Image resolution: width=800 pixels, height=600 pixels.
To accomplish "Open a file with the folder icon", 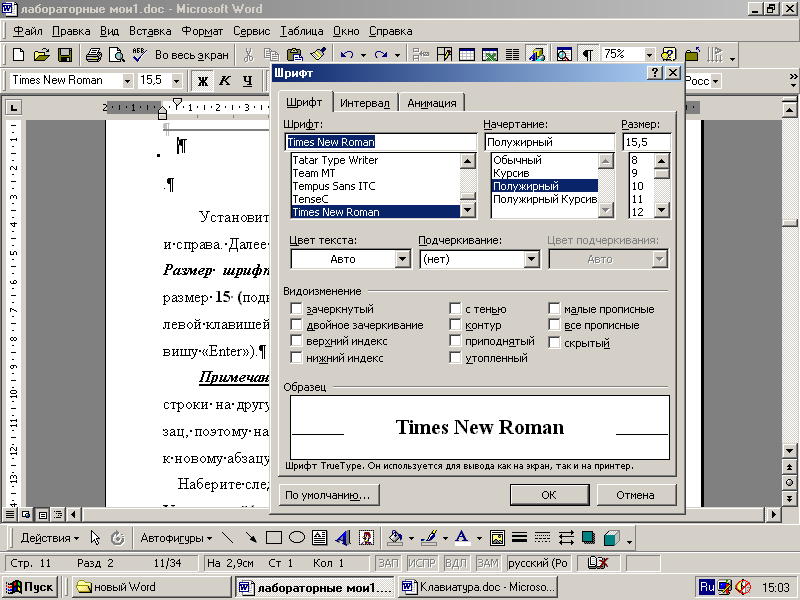I will 42,55.
